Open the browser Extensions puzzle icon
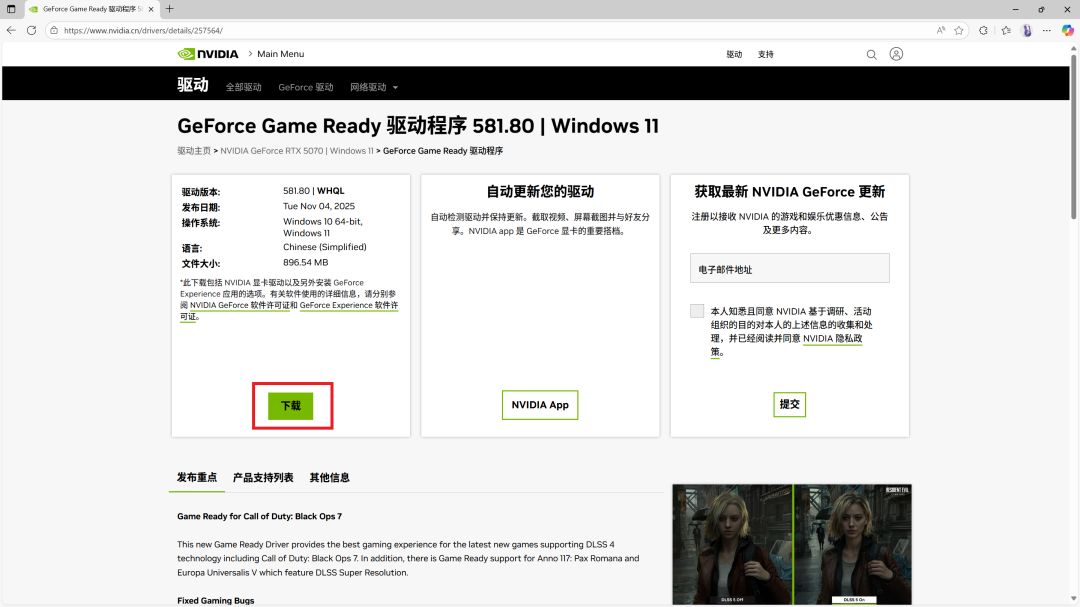 click(983, 30)
